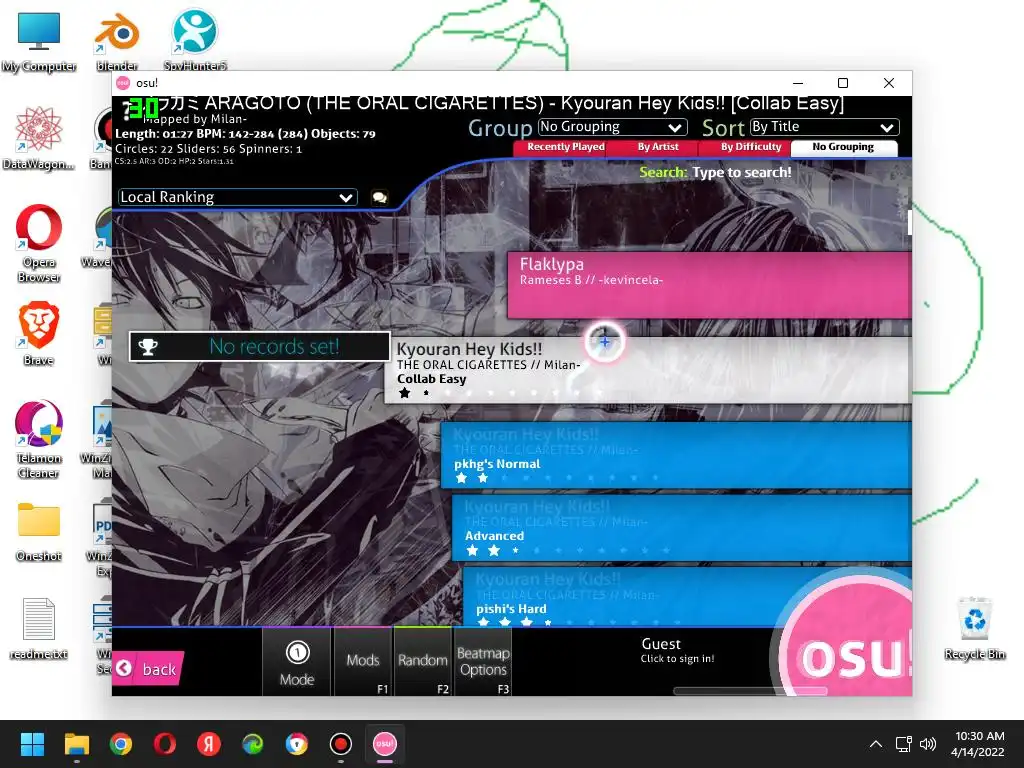Screen dimensions: 1024x768
Task: Open the DataWagon desktop shortcut
Action: (x=39, y=139)
